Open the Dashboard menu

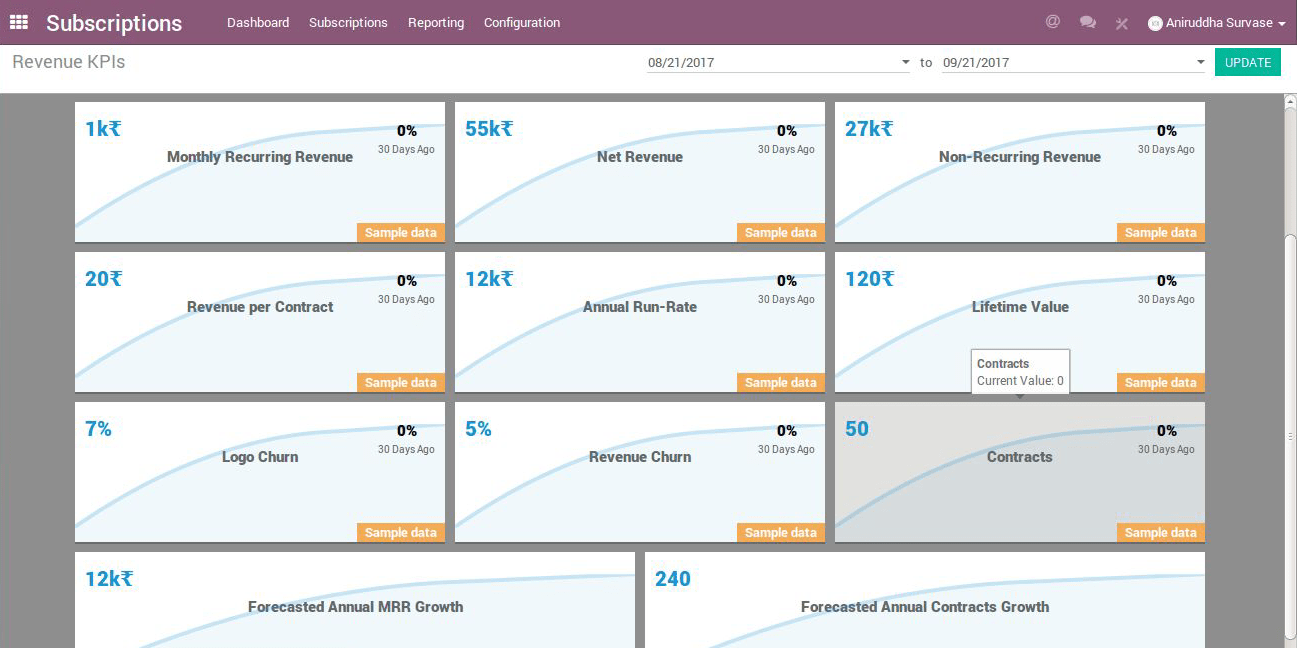pos(258,23)
